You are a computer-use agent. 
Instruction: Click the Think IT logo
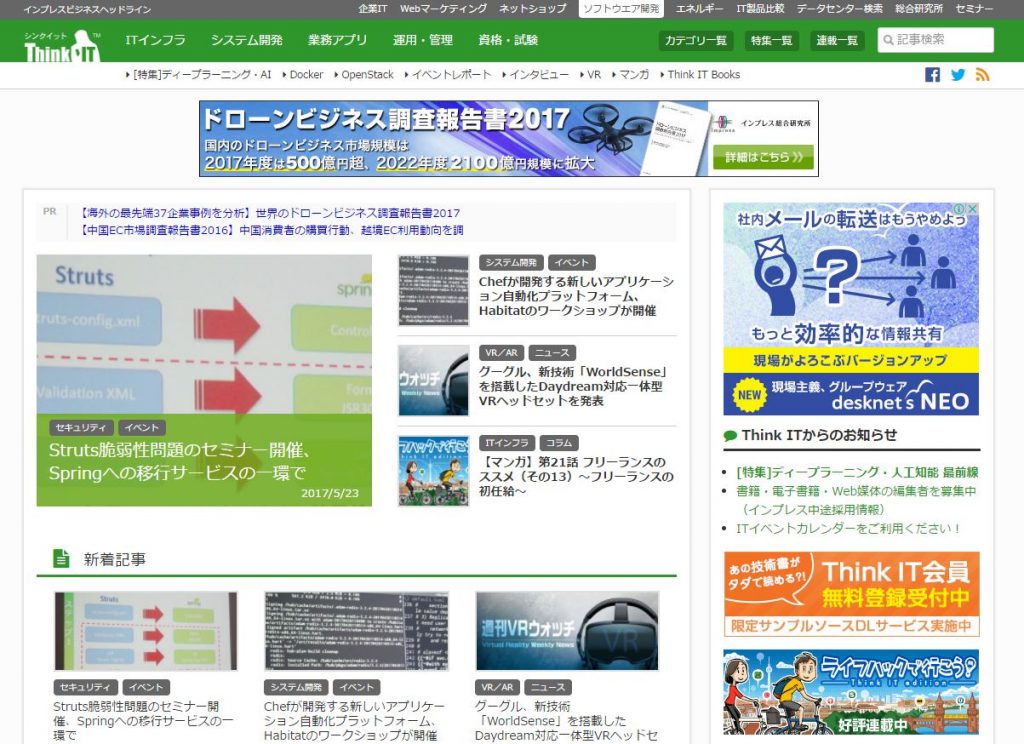click(62, 46)
